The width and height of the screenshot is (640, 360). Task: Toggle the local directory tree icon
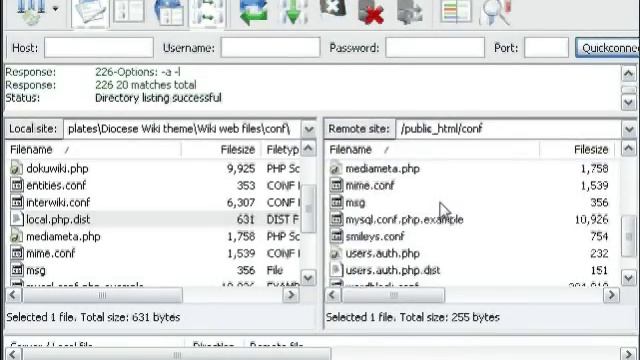tap(129, 11)
